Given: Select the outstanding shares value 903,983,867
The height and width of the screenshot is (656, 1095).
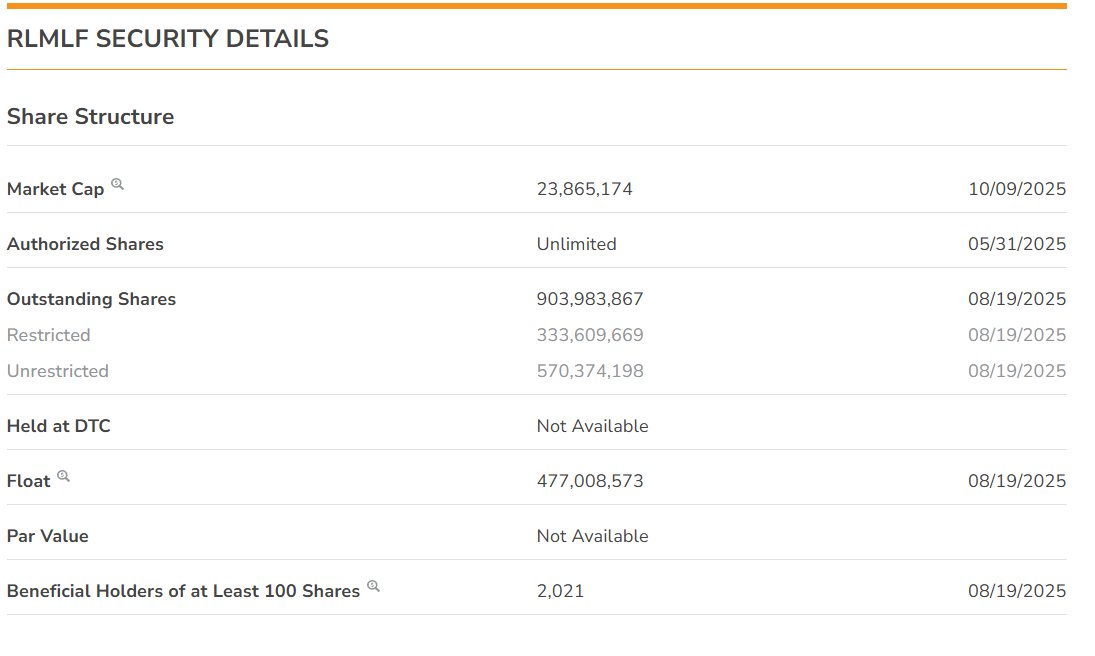Looking at the screenshot, I should [x=590, y=299].
